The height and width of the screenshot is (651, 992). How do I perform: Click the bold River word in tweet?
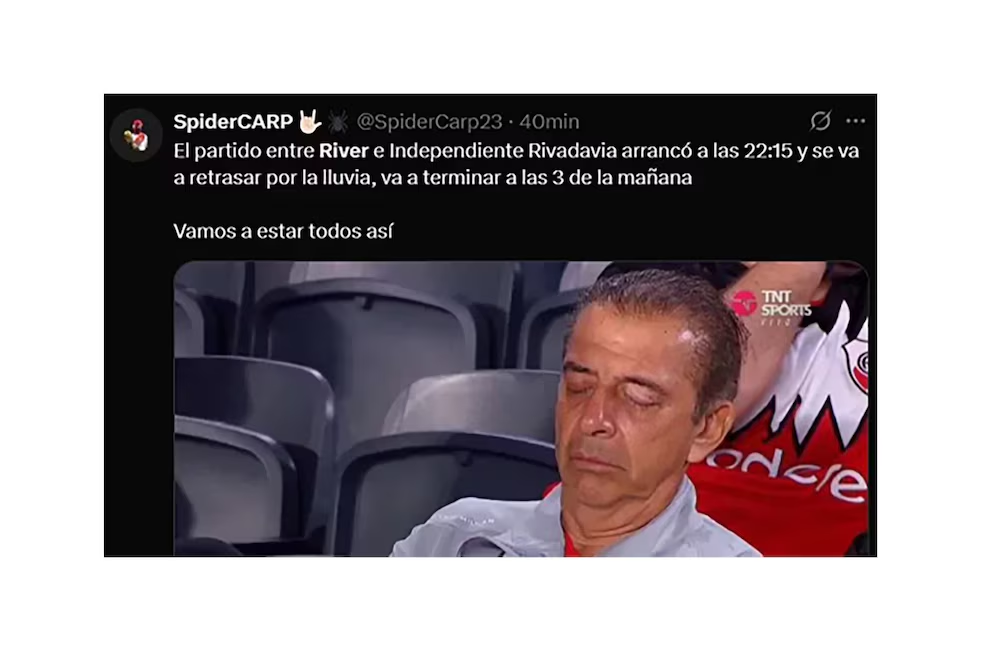[x=344, y=151]
